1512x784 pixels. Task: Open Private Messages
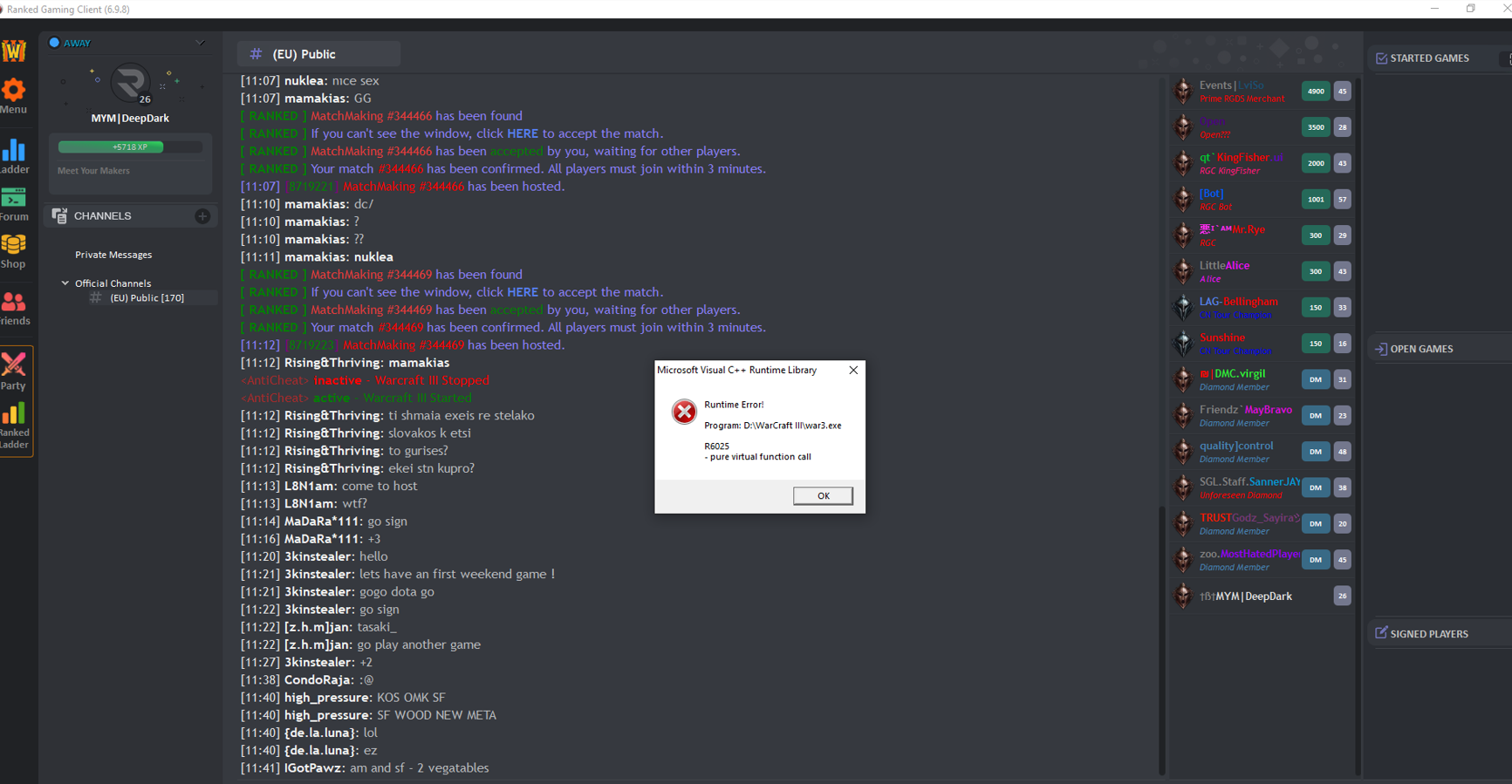pyautogui.click(x=113, y=255)
